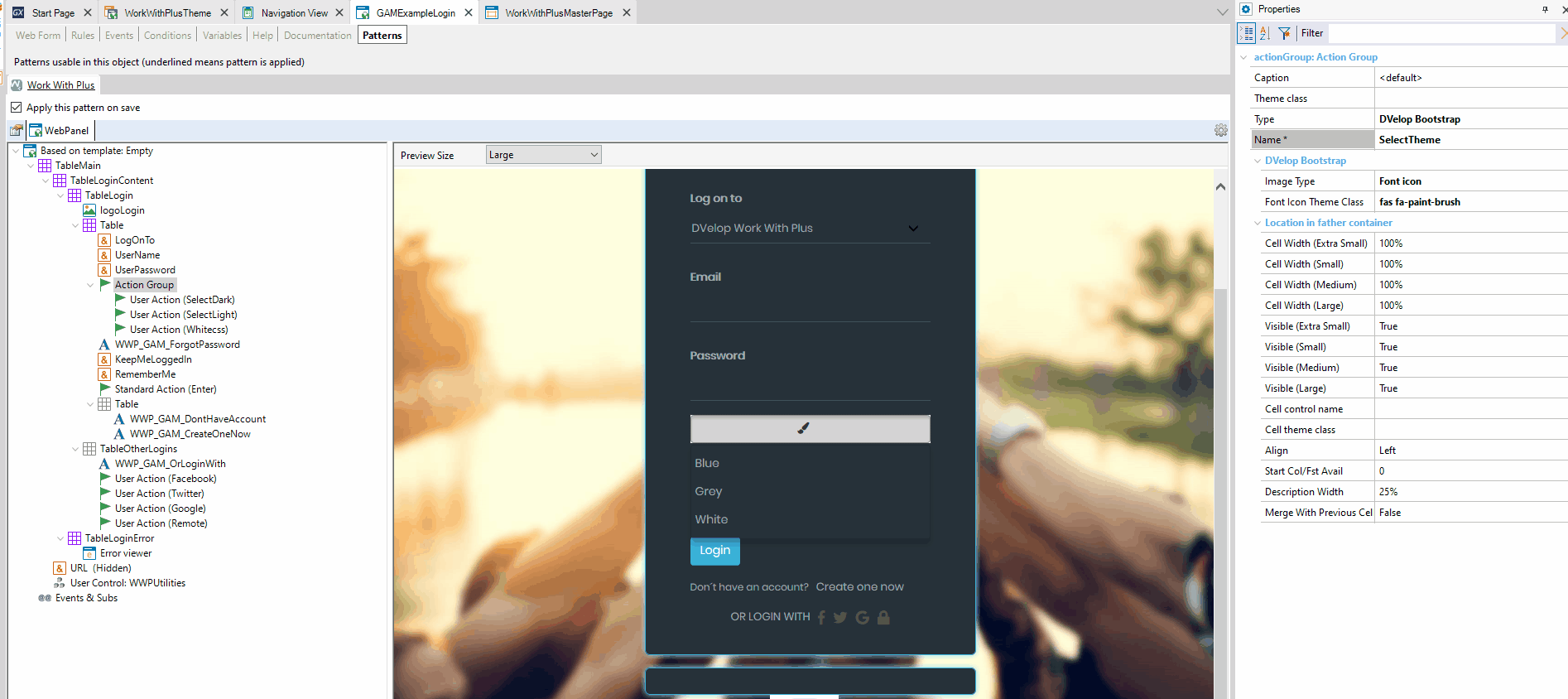
Task: Click the Twitter icon in login preview
Action: [x=840, y=617]
